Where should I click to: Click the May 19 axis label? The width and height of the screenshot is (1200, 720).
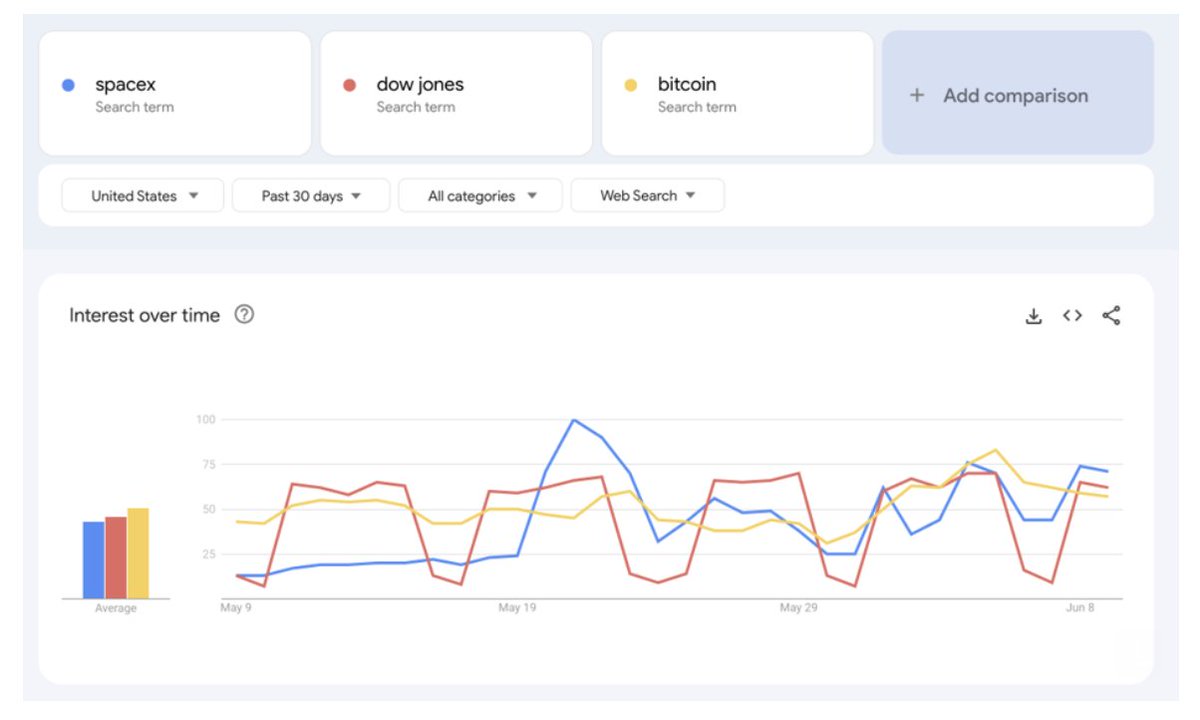pos(518,608)
